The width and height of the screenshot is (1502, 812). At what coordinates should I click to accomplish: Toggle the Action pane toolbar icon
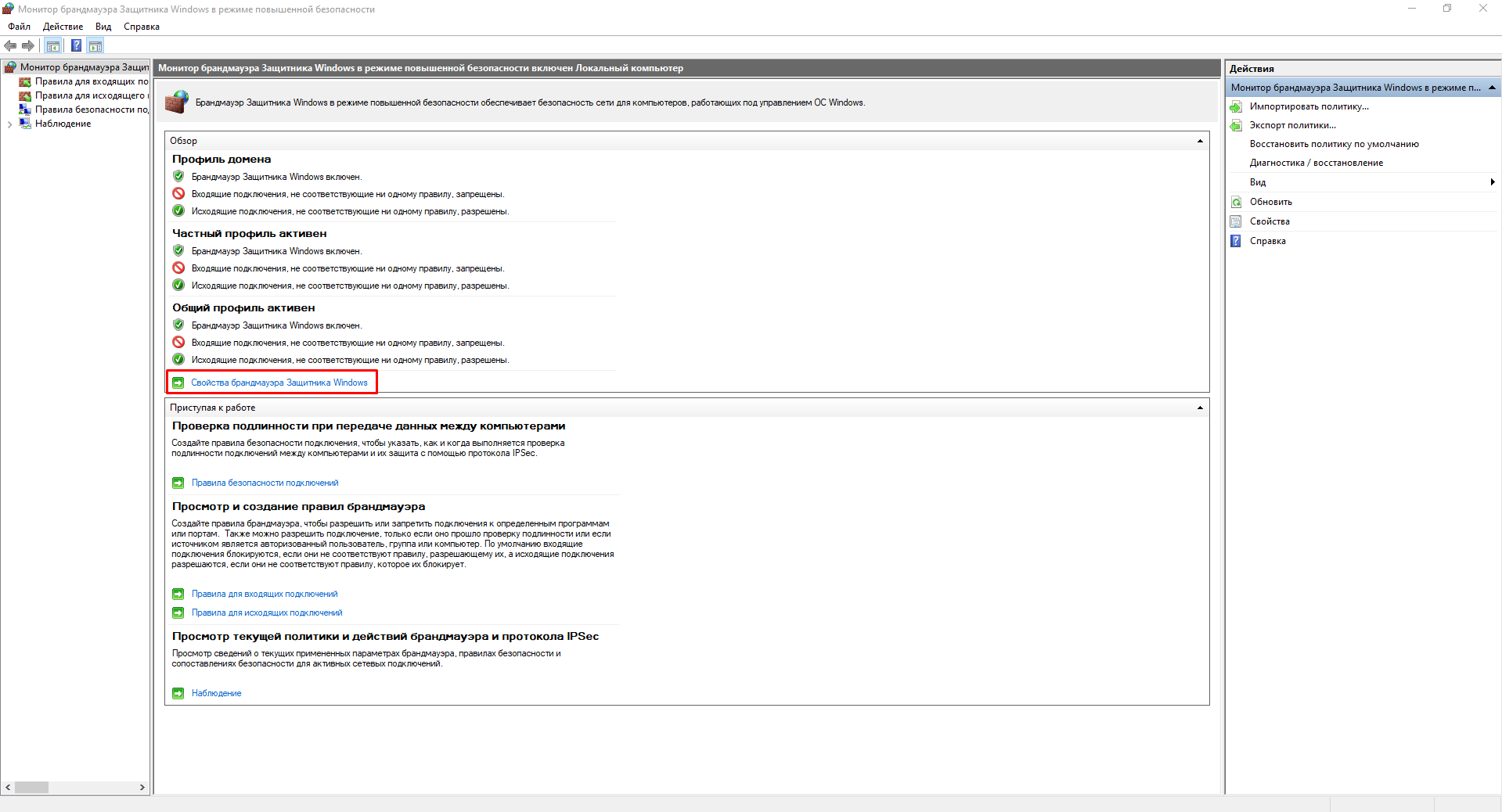pyautogui.click(x=95, y=45)
